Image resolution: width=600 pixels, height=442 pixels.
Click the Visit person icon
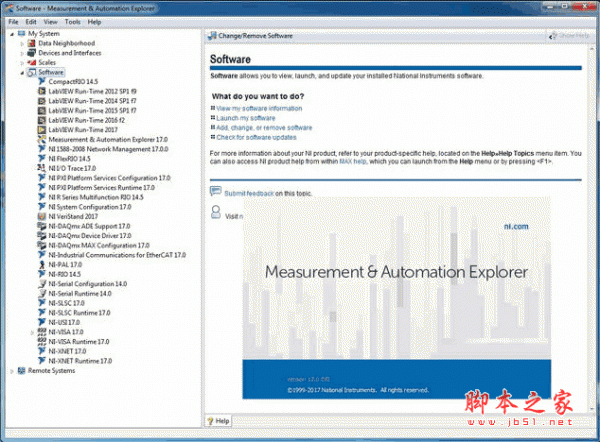216,212
